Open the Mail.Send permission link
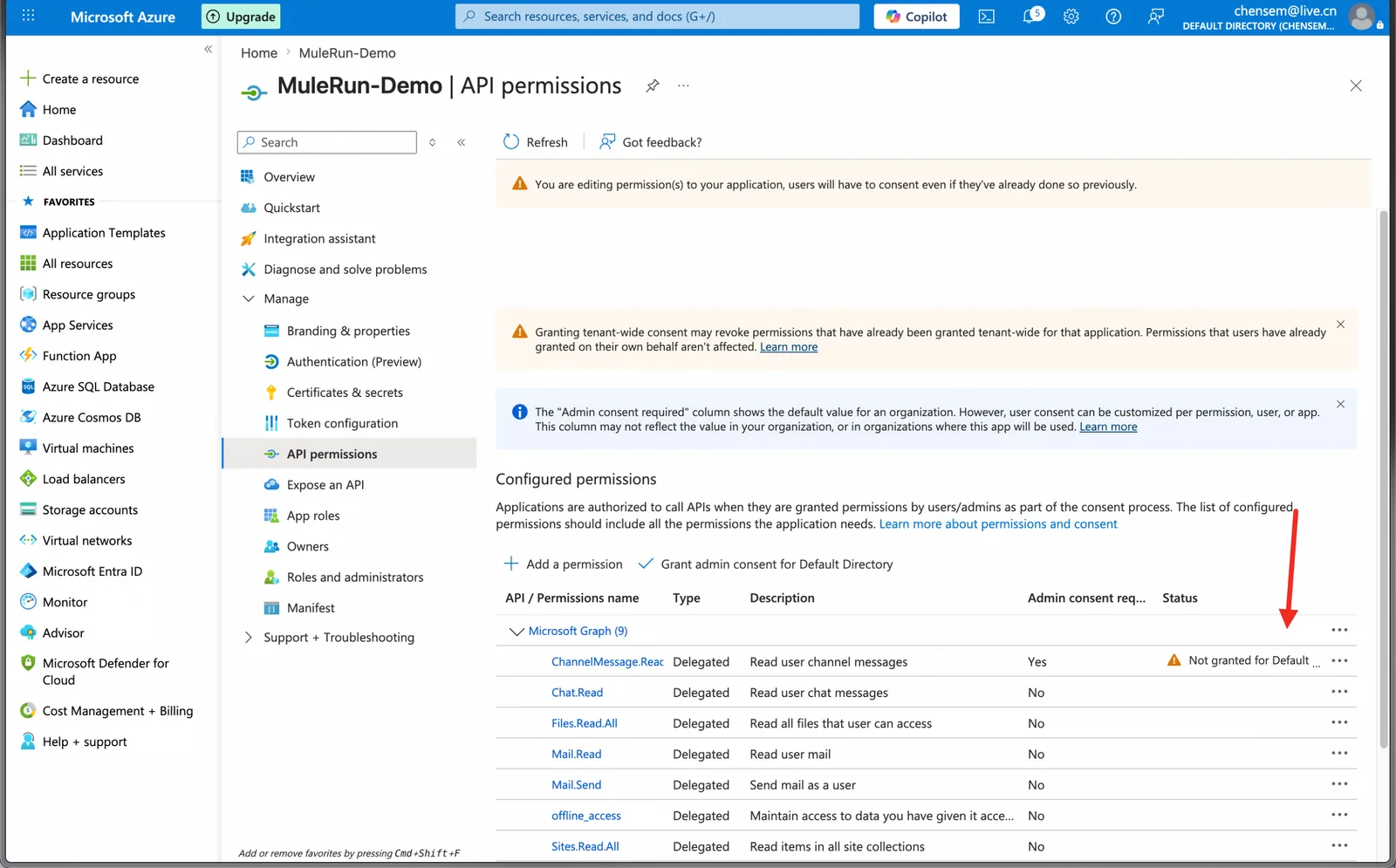1396x868 pixels. (x=576, y=785)
